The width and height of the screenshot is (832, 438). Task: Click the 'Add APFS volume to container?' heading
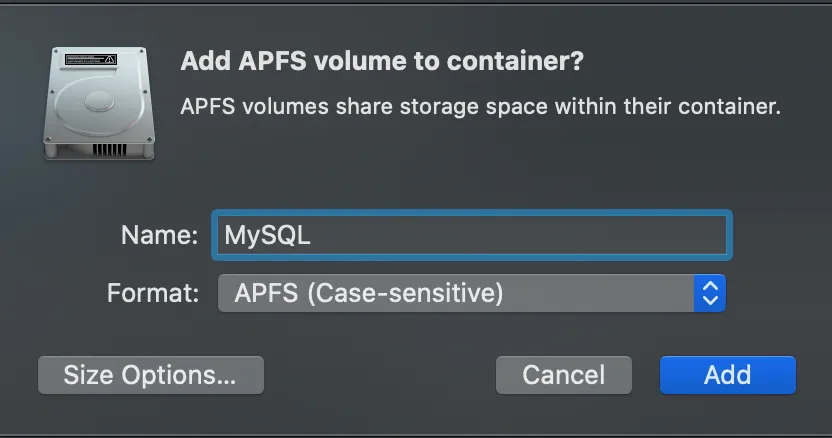pyautogui.click(x=381, y=62)
